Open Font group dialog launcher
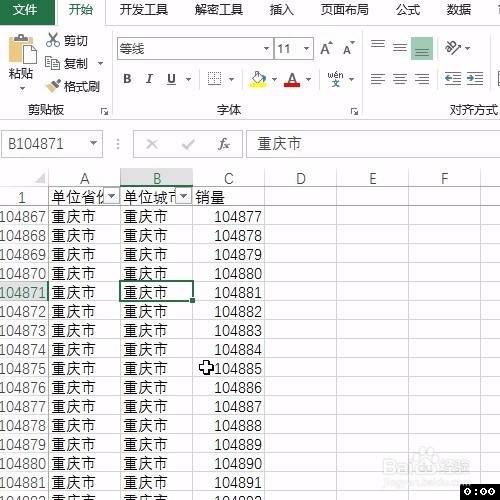 [354, 111]
